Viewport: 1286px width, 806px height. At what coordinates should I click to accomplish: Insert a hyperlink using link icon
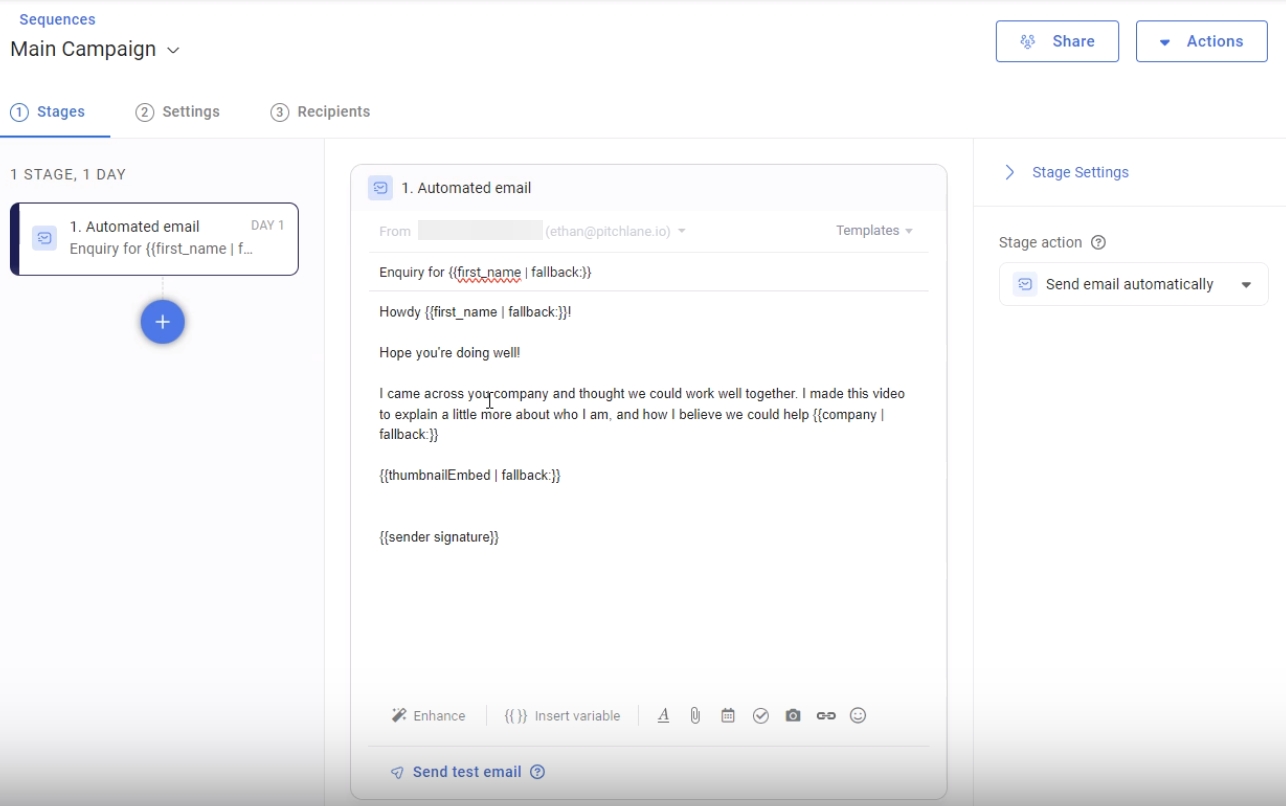826,716
